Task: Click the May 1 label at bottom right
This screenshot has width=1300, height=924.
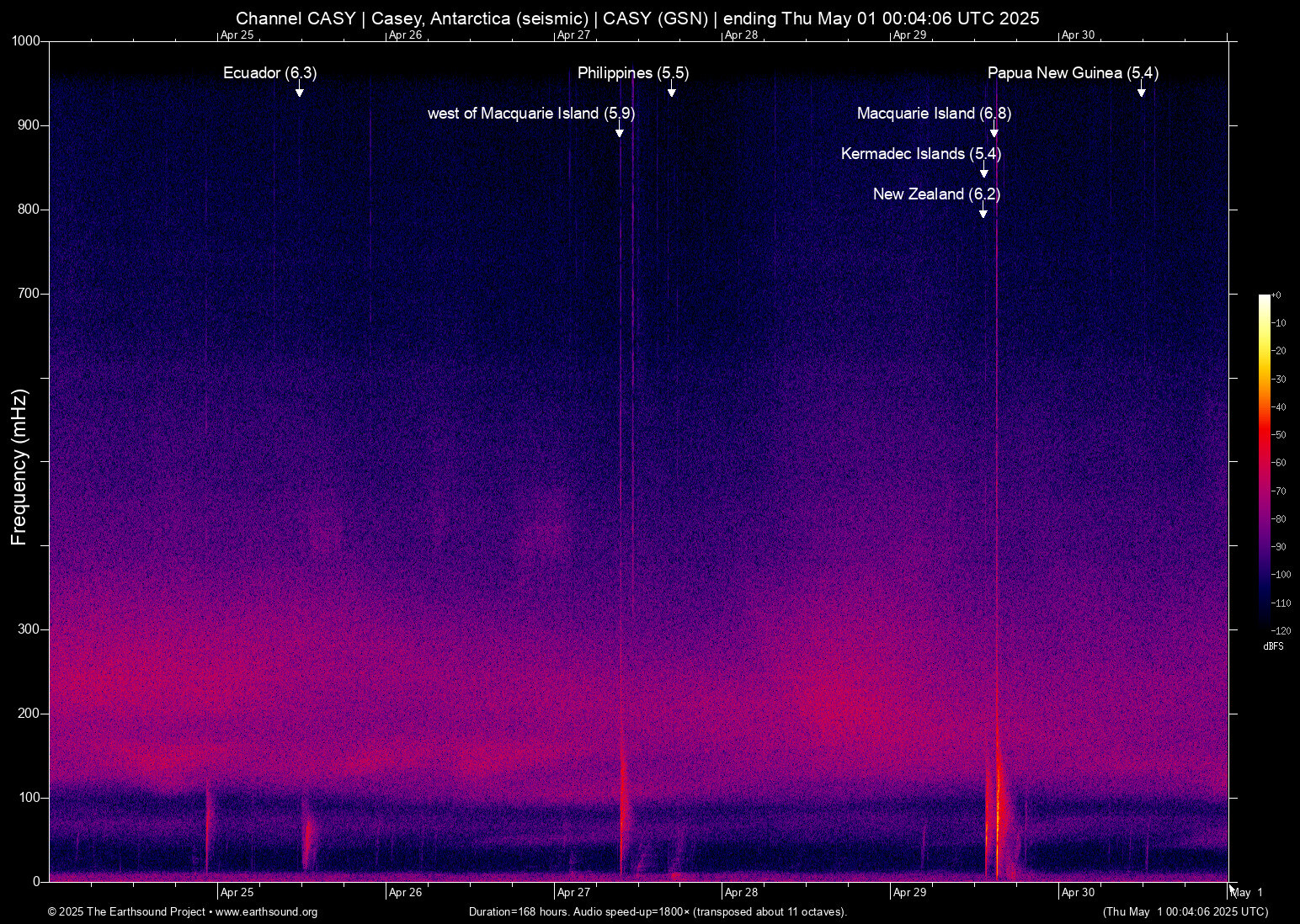Action: click(1248, 892)
